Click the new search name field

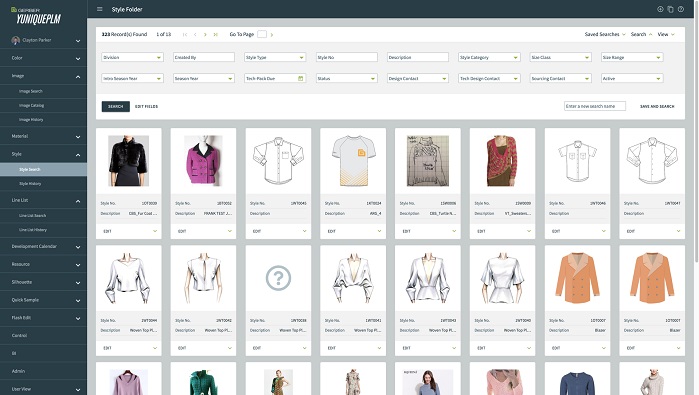(x=595, y=106)
